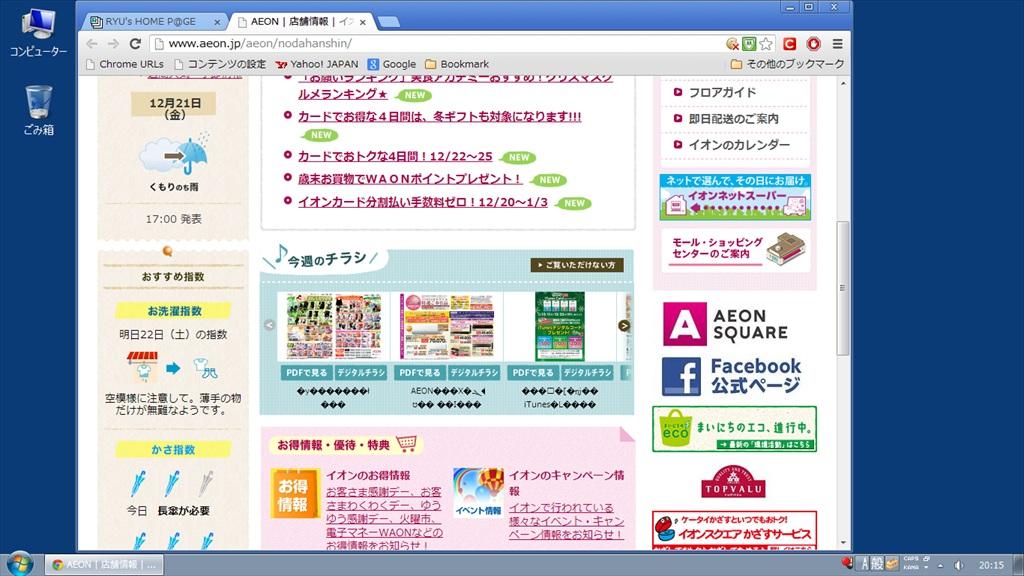The width and height of the screenshot is (1024, 576).
Task: Click scrollbar down arrow
Action: pyautogui.click(x=843, y=543)
